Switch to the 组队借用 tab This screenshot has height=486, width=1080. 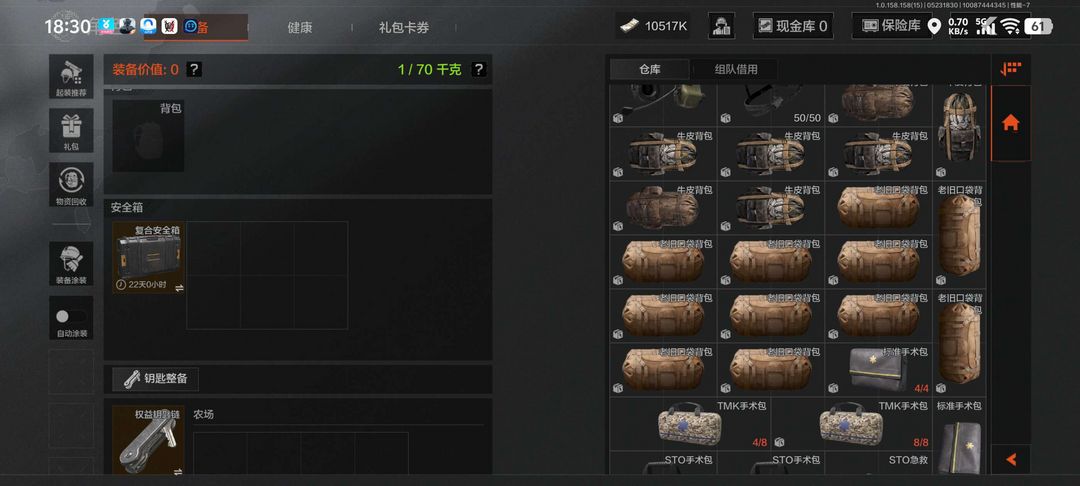click(736, 69)
